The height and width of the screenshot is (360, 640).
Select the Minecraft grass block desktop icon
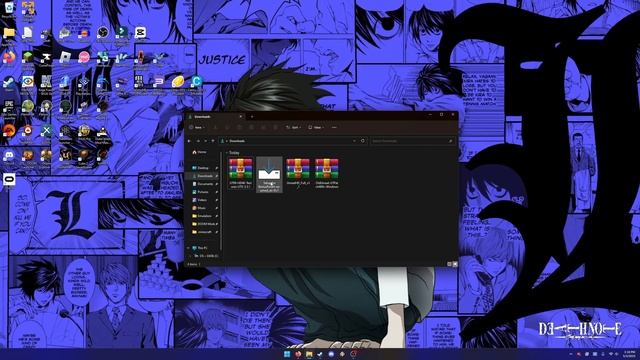point(27,58)
